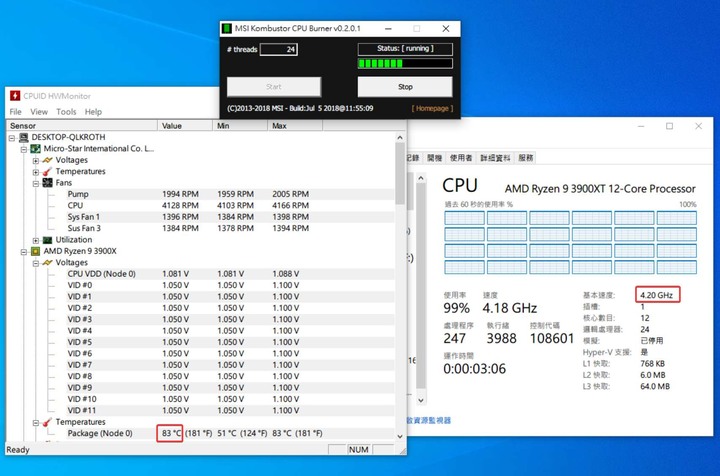Click the first logical processor usage graph

pos(464,218)
